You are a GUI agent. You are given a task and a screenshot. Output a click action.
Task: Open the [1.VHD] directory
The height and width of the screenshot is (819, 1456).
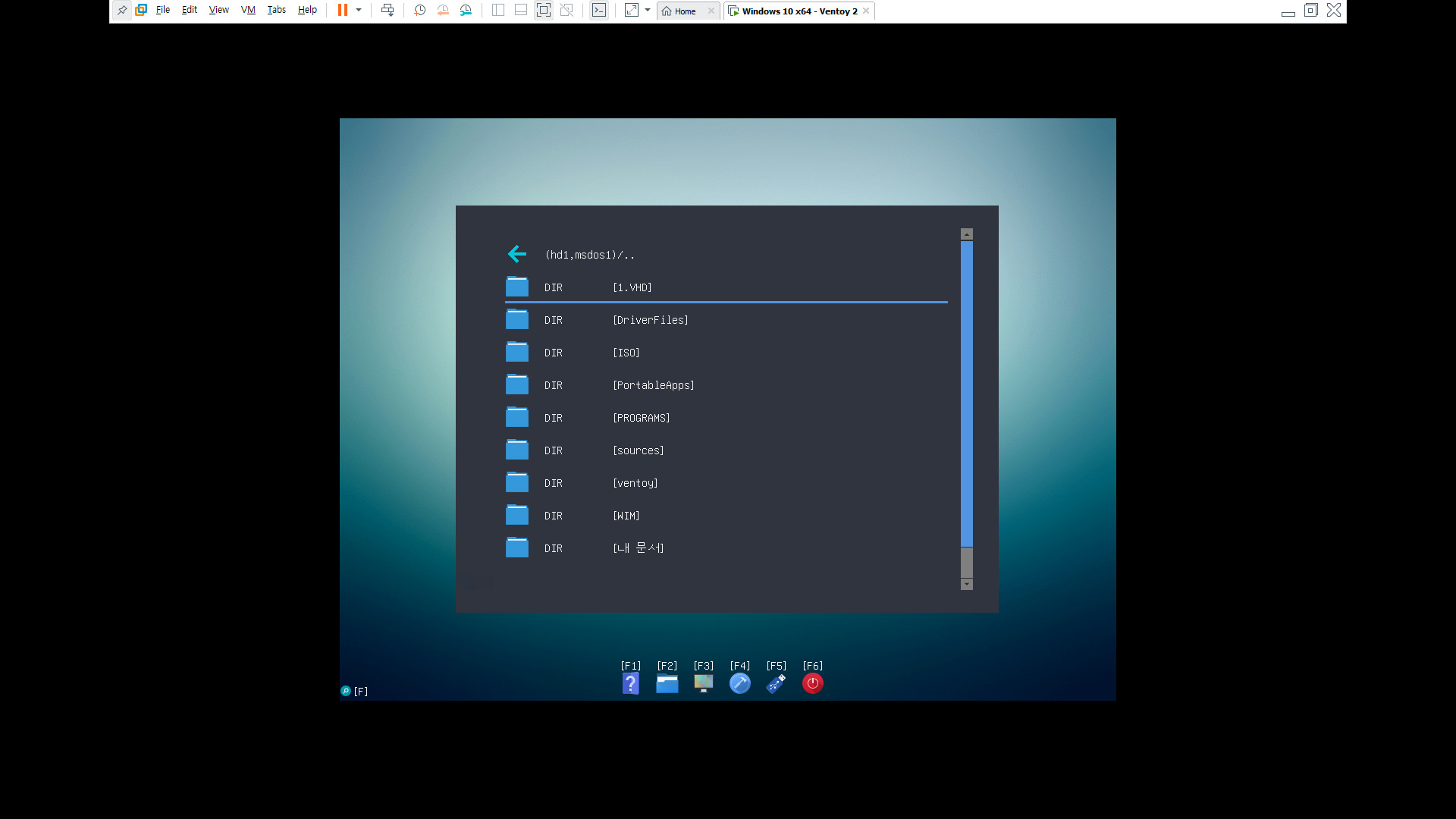[726, 287]
